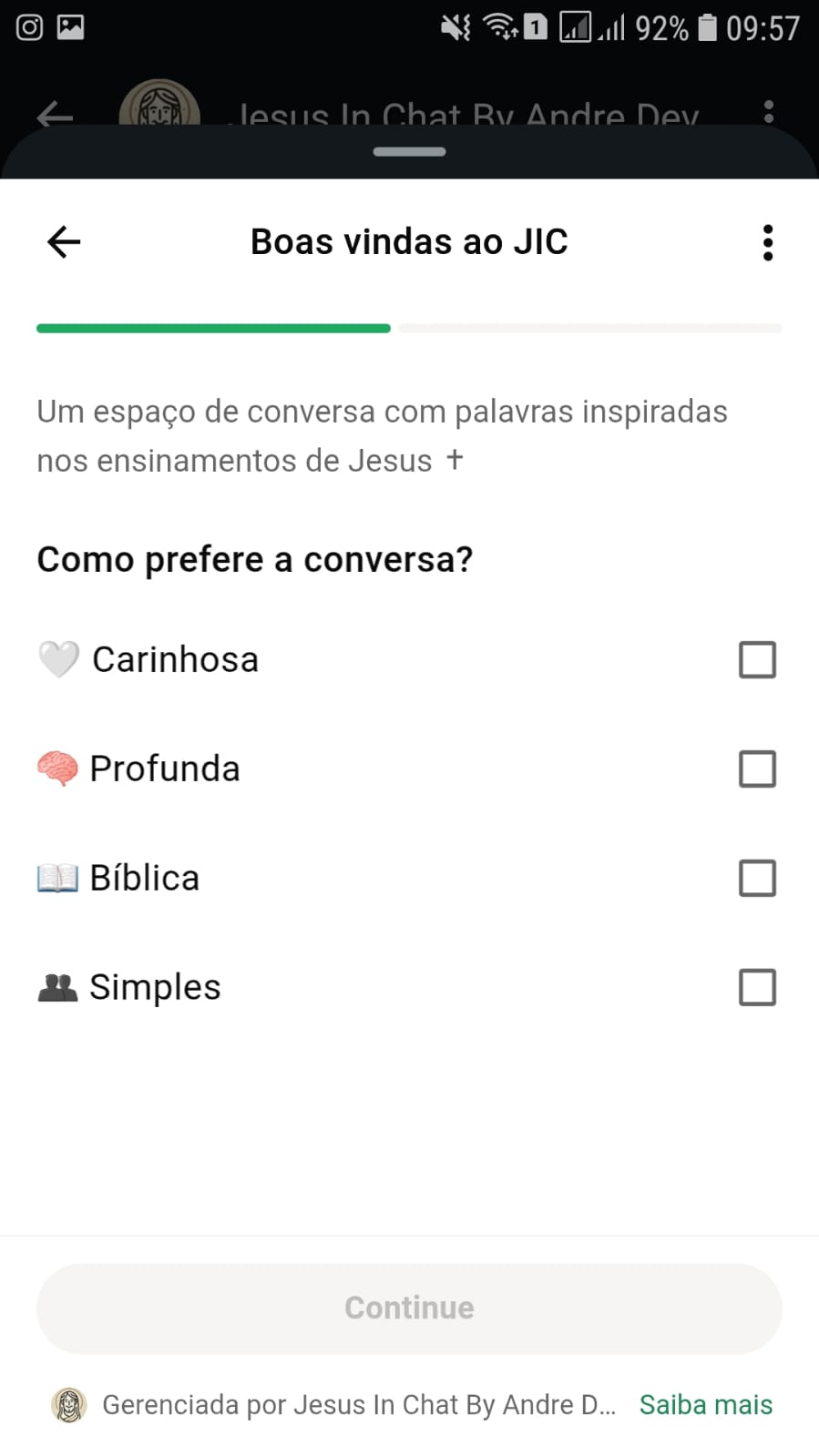819x1456 pixels.
Task: Select the Simples checkbox
Action: coord(757,988)
